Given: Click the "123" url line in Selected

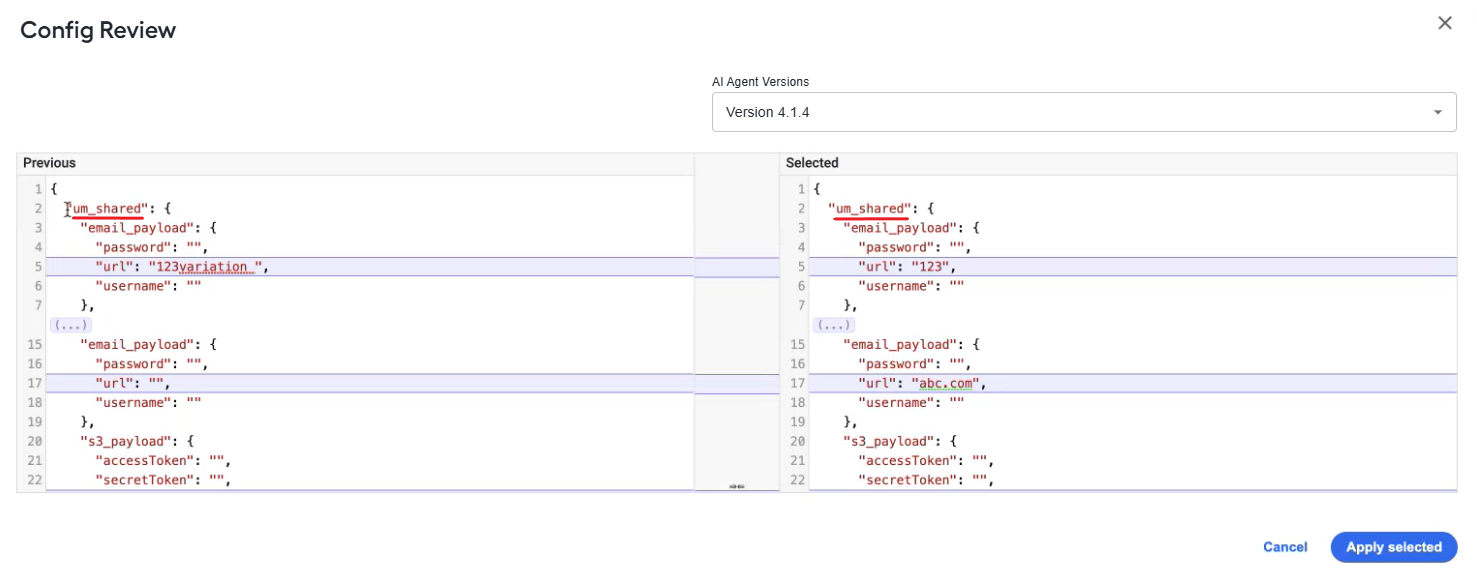Looking at the screenshot, I should (x=1133, y=267).
